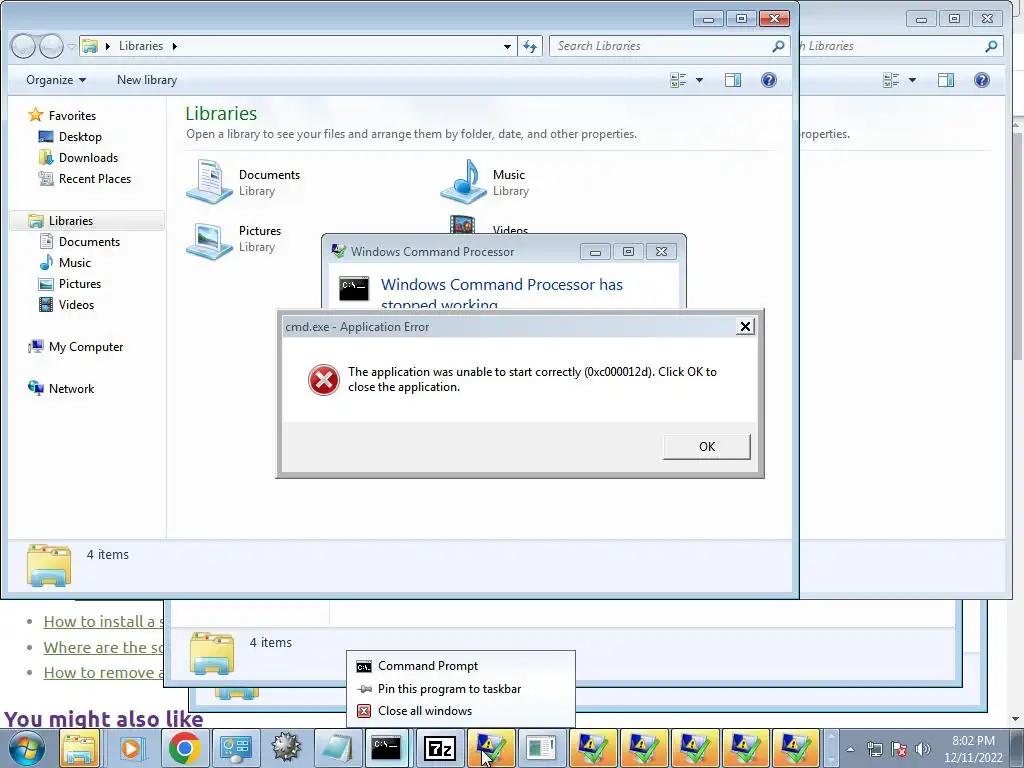
Task: Go forward using the Forward arrow button
Action: [x=51, y=46]
